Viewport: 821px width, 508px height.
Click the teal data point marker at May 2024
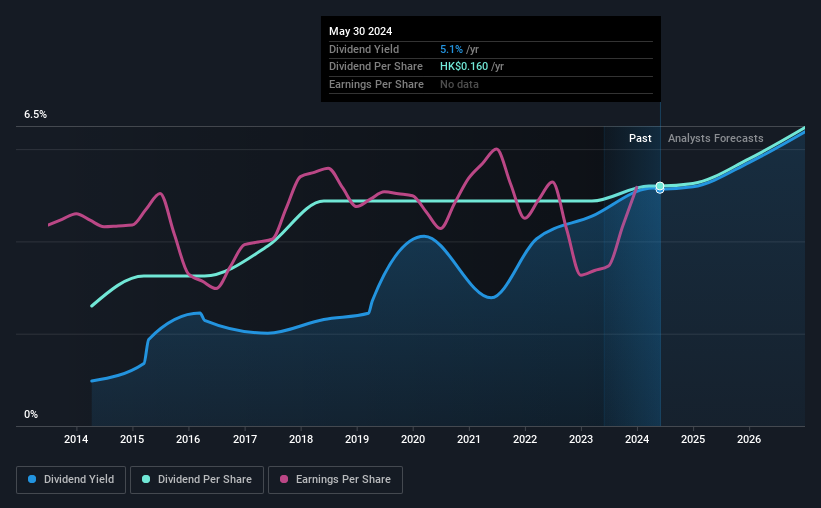pos(660,186)
